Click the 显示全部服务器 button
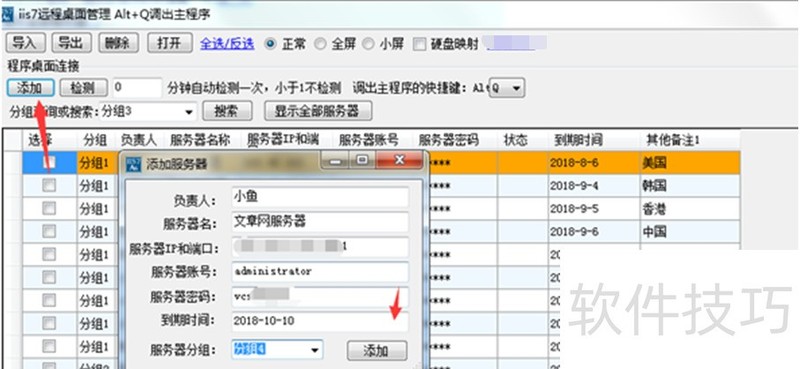 (x=318, y=111)
